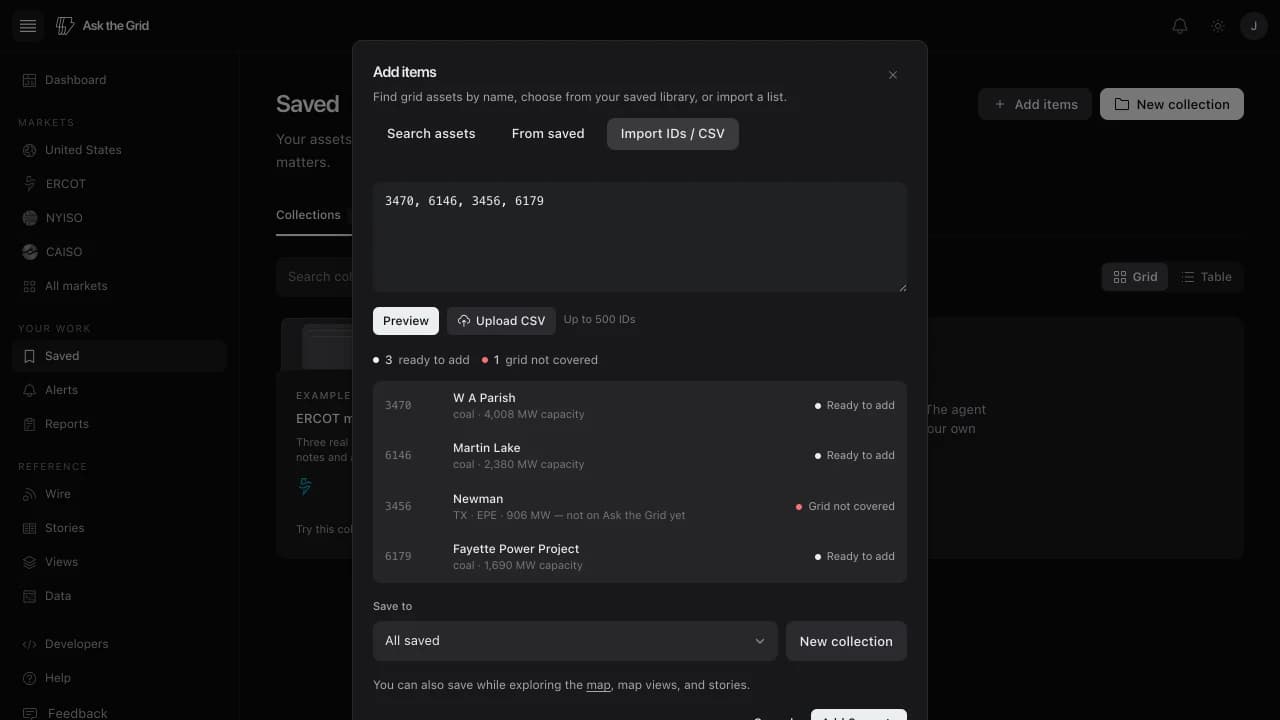
Task: Click New collection button in page header
Action: tap(1172, 104)
